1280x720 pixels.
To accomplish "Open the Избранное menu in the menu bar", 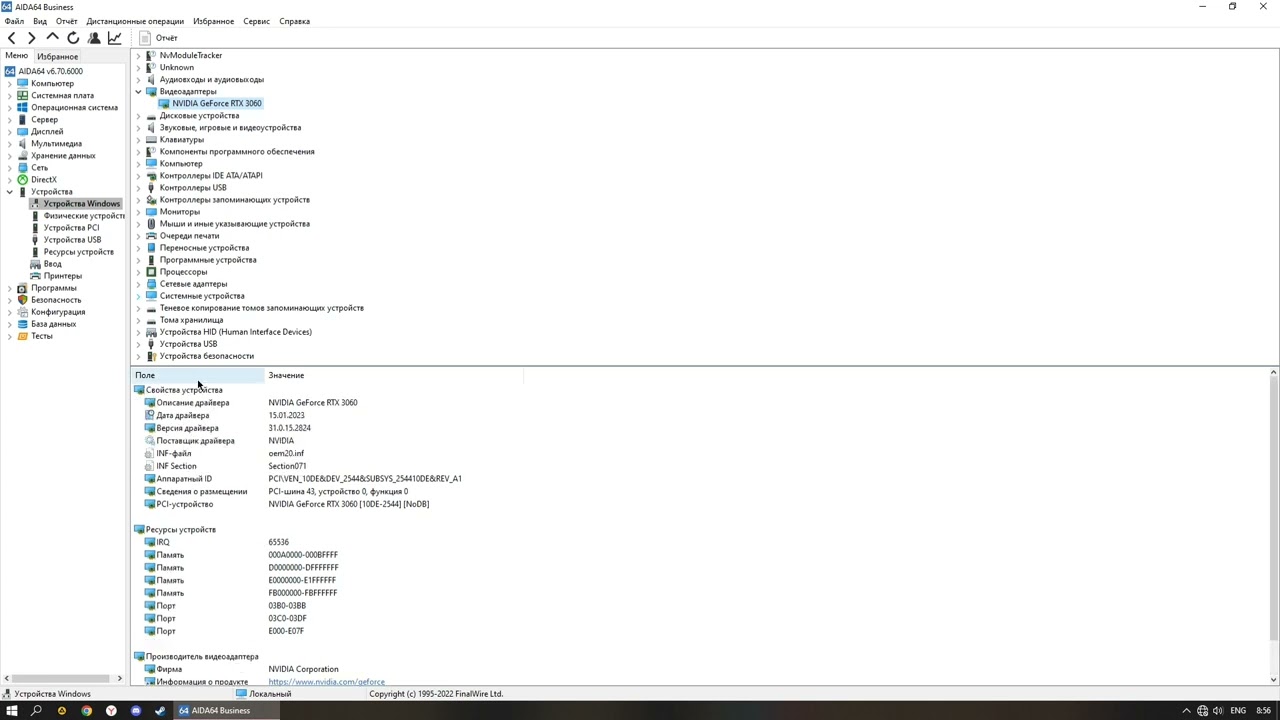I will [x=213, y=21].
